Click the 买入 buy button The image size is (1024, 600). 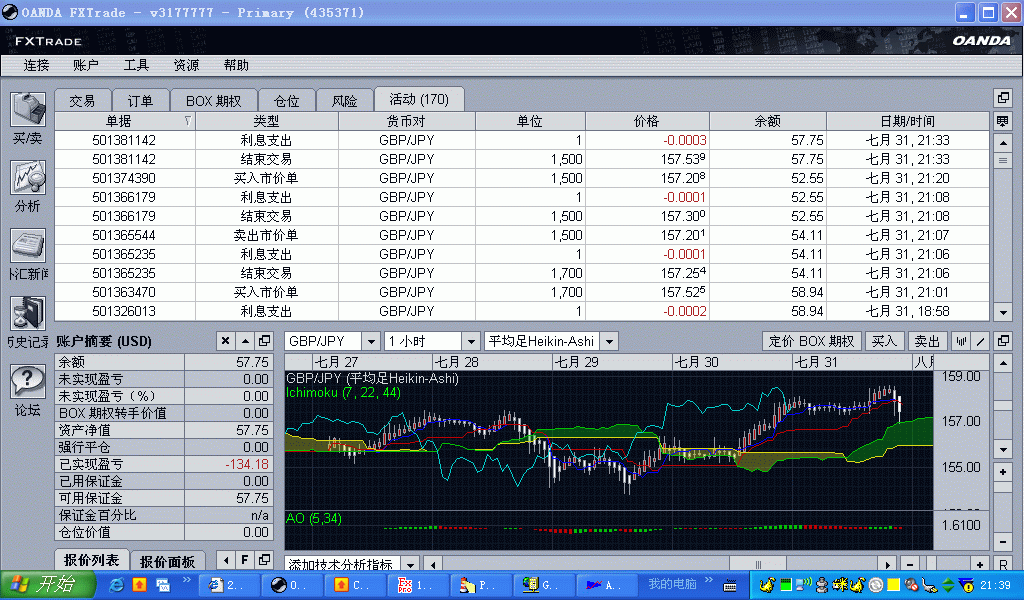tap(884, 340)
